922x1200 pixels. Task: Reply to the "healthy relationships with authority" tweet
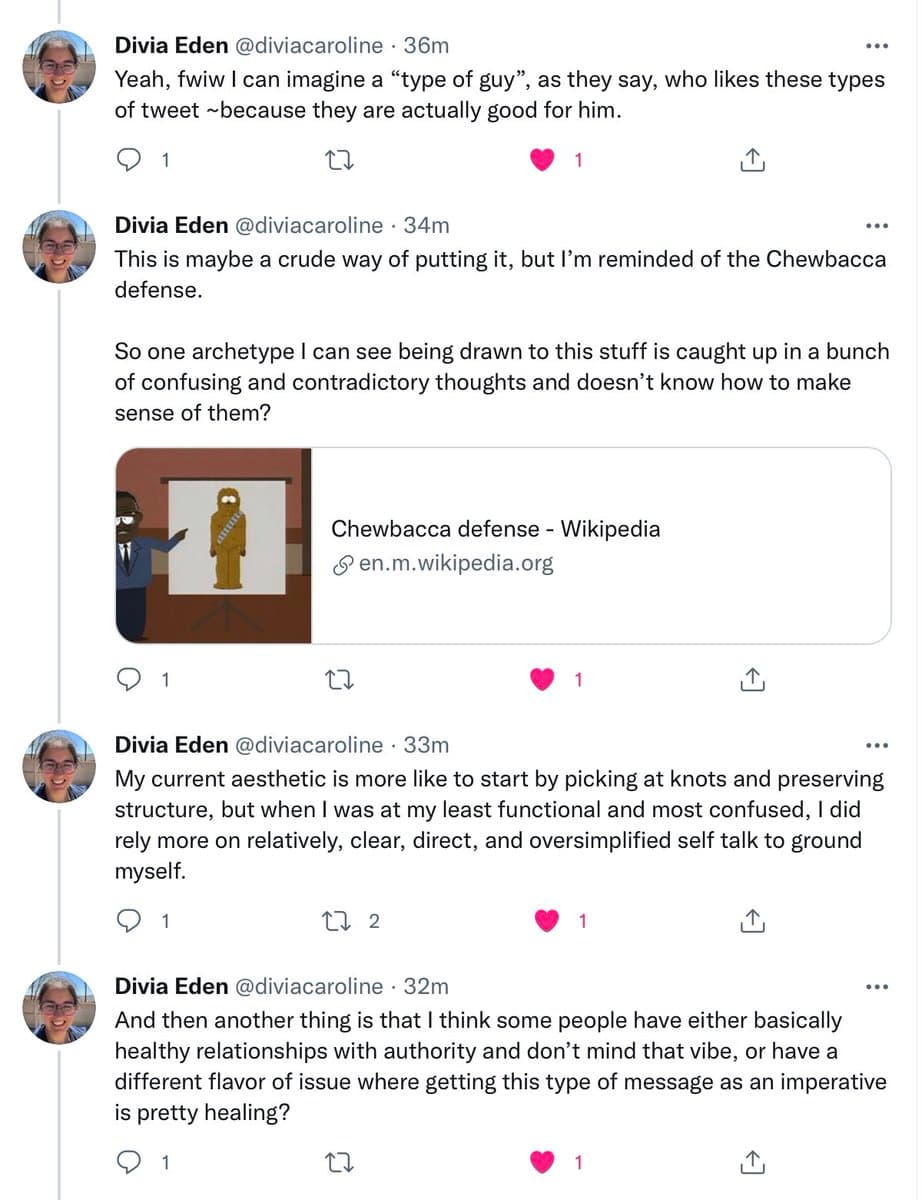point(129,1162)
